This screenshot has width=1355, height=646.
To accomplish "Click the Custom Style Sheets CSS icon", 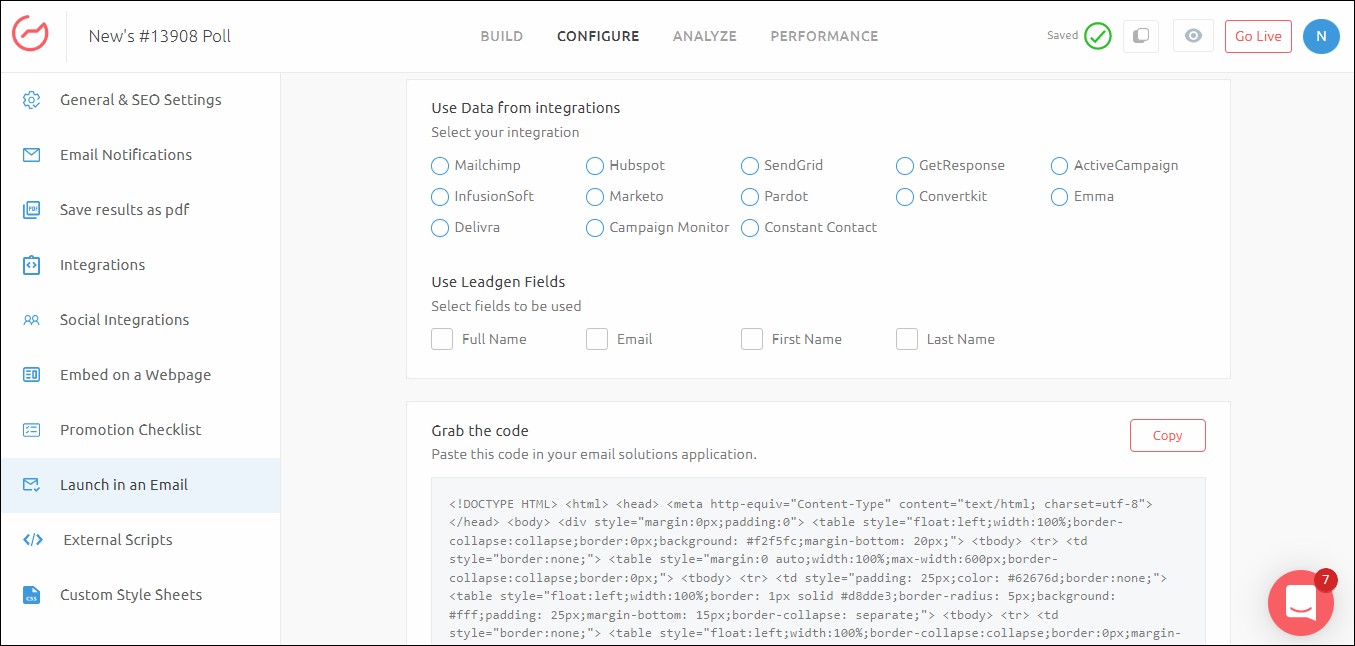I will 32,595.
